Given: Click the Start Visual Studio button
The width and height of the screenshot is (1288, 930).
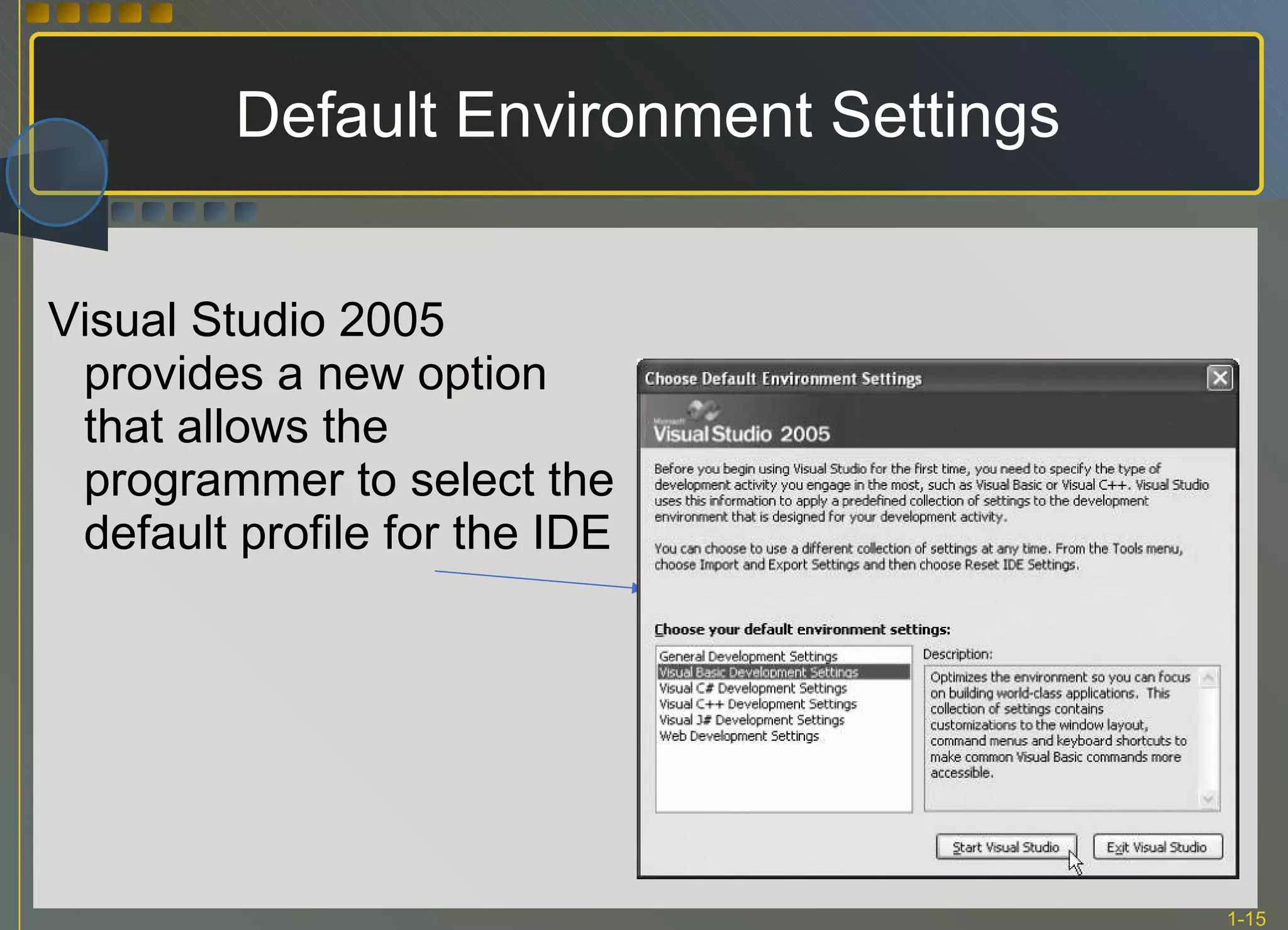Looking at the screenshot, I should (x=1006, y=847).
